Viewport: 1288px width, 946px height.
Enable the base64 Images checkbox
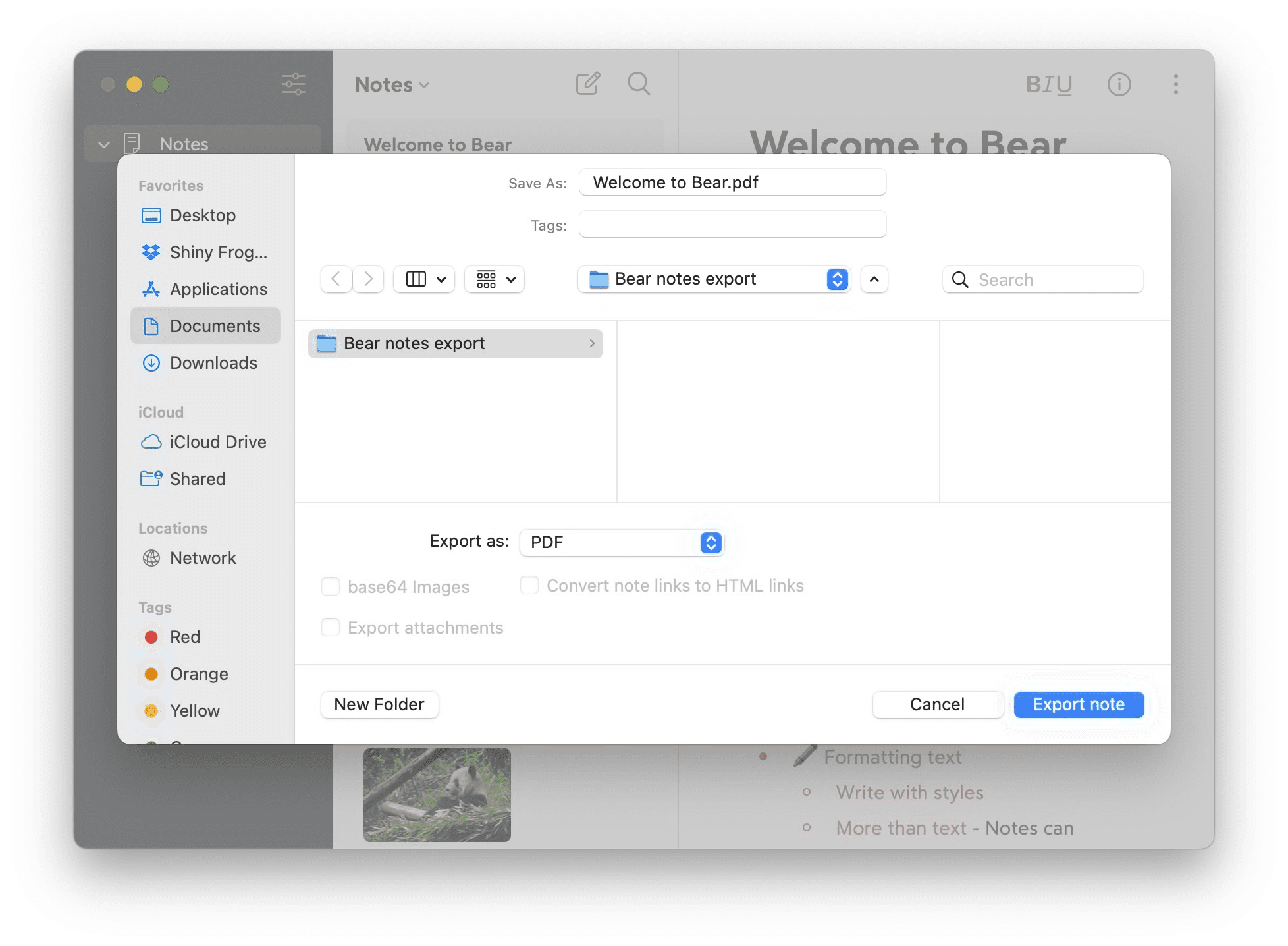tap(331, 586)
